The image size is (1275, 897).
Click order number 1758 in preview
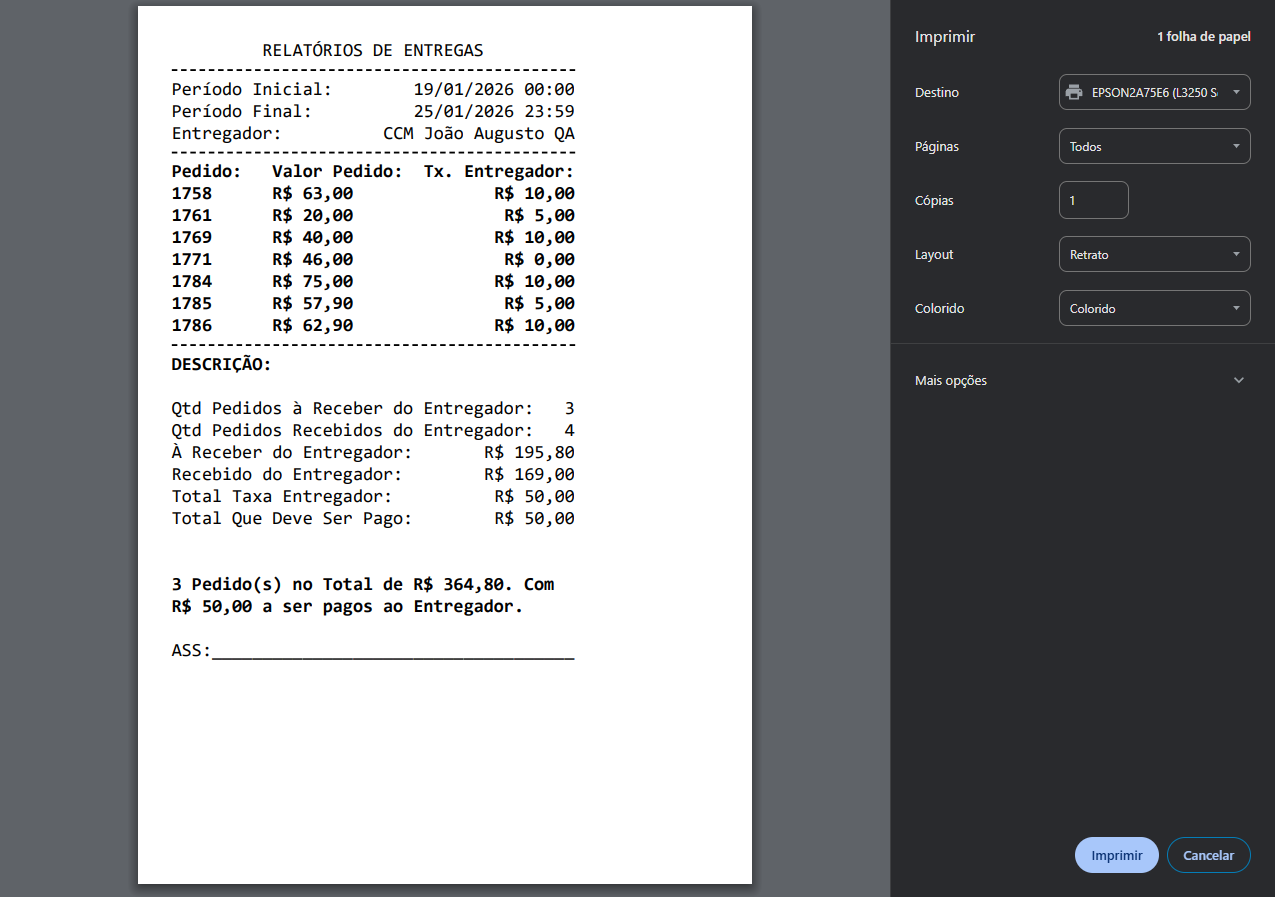192,194
